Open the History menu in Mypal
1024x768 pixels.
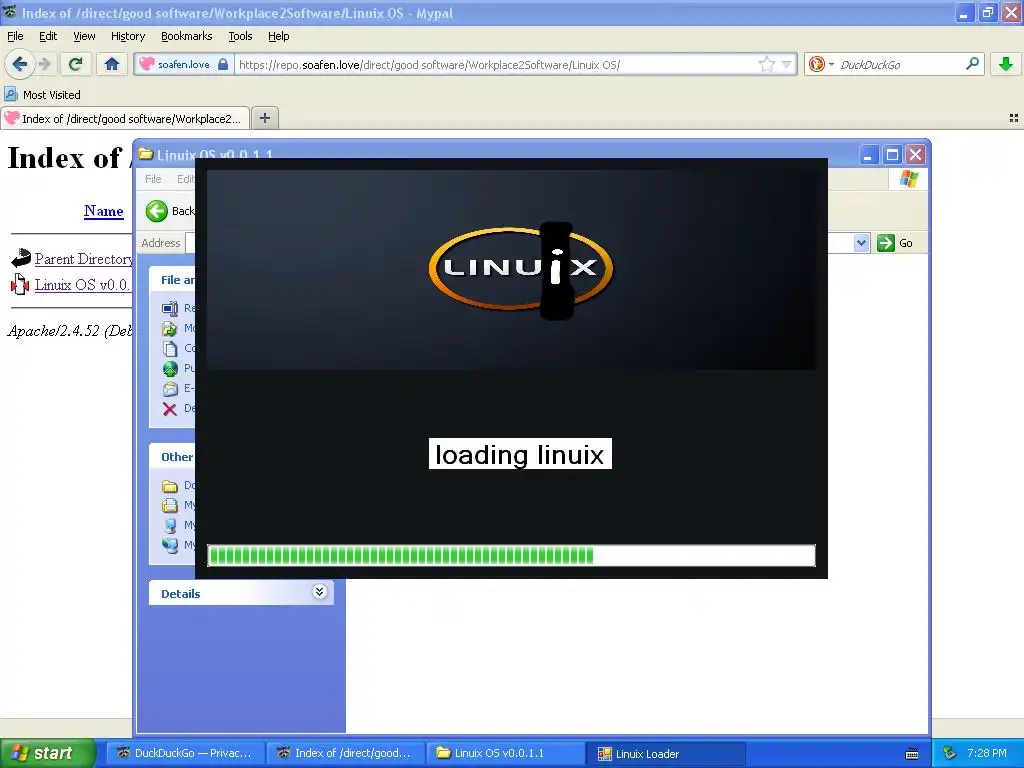[x=127, y=36]
